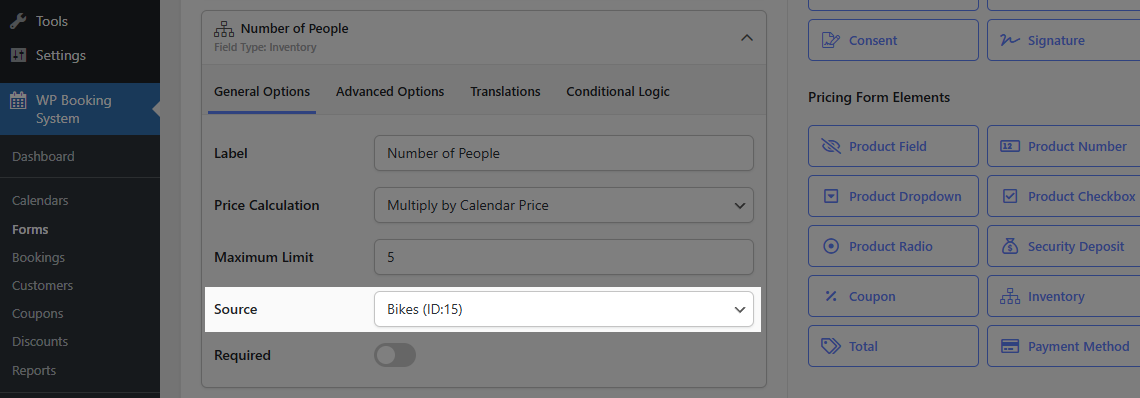Add the Consent form element

pyautogui.click(x=893, y=41)
